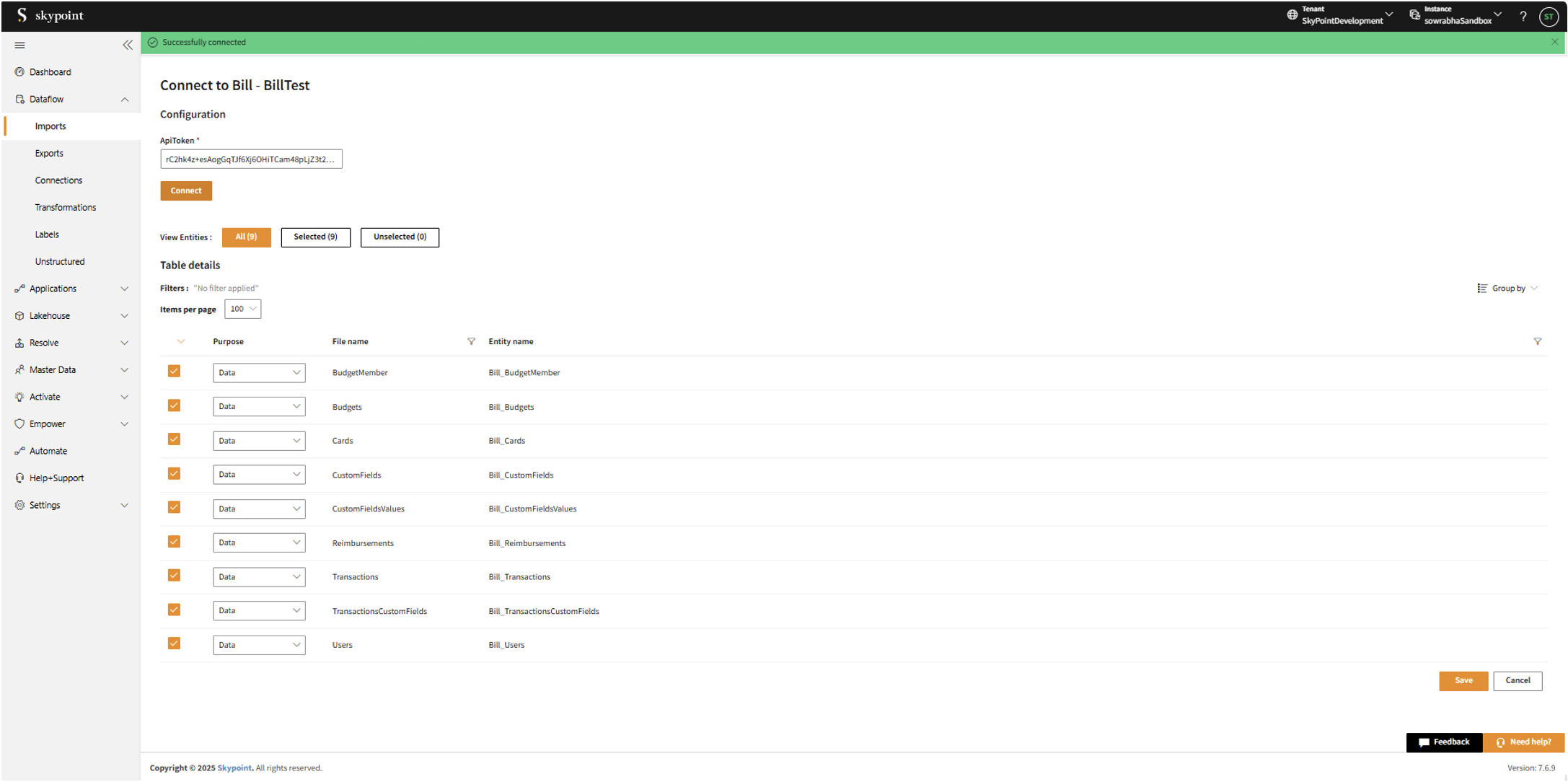
Task: Open the help question mark icon
Action: pos(1523,16)
